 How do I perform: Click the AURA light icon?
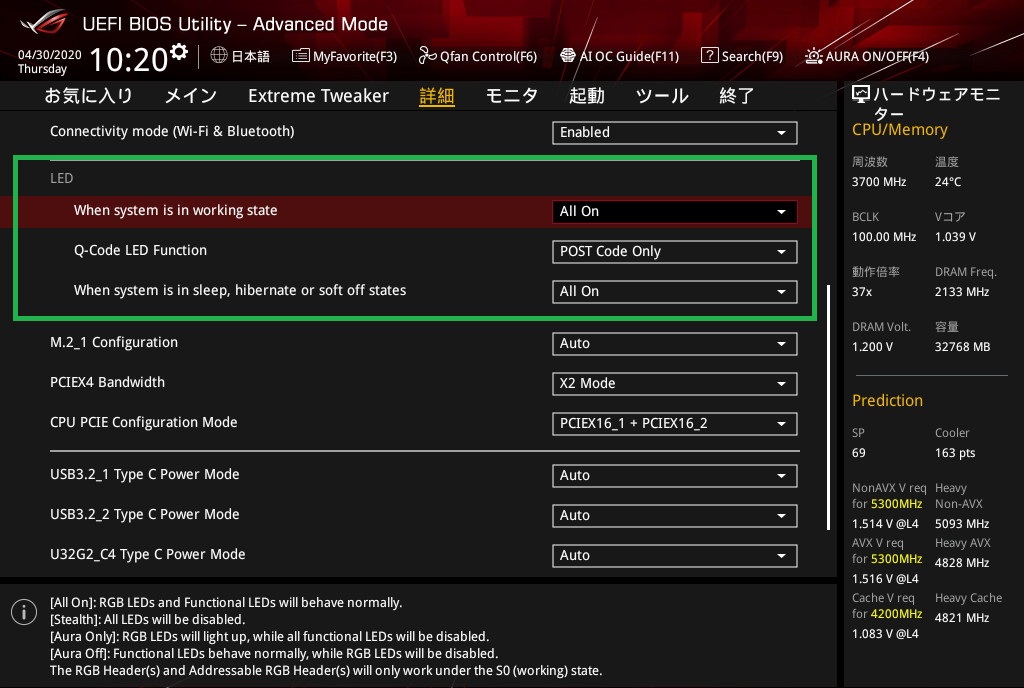click(x=814, y=56)
